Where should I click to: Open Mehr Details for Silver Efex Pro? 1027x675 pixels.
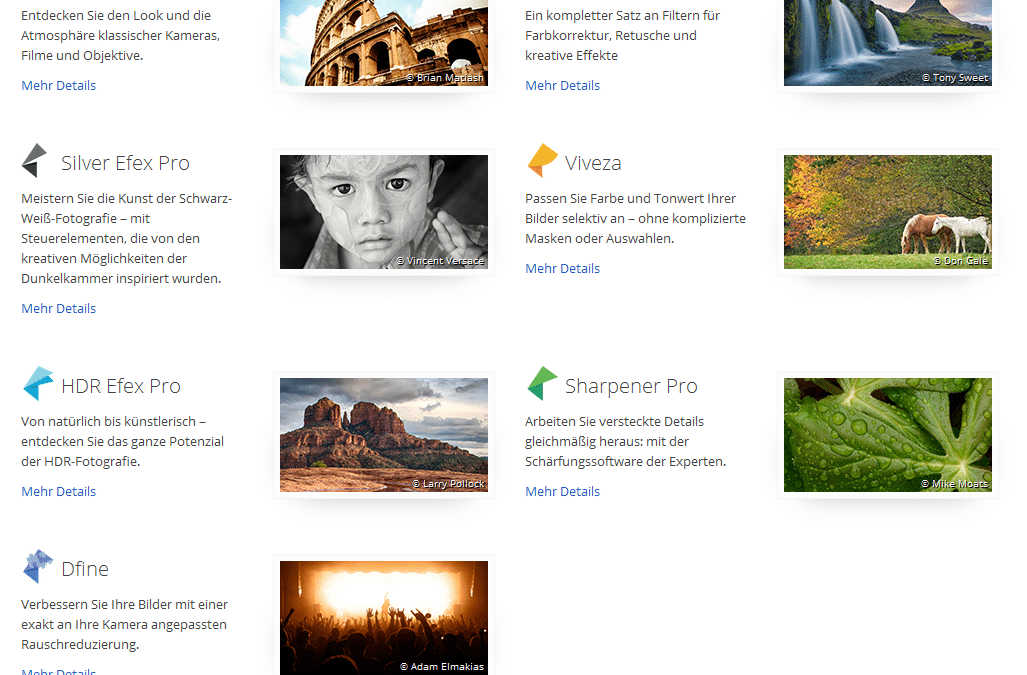pyautogui.click(x=58, y=308)
